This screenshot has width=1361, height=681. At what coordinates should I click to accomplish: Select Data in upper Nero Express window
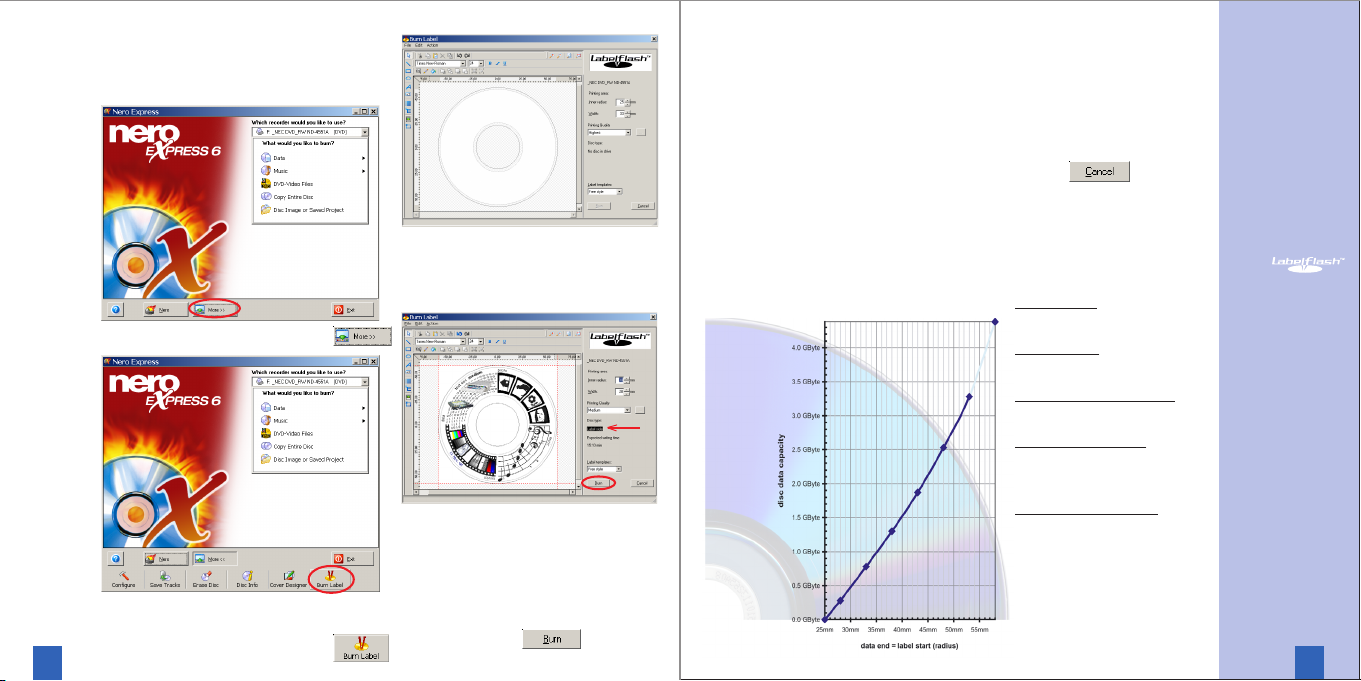(x=313, y=158)
